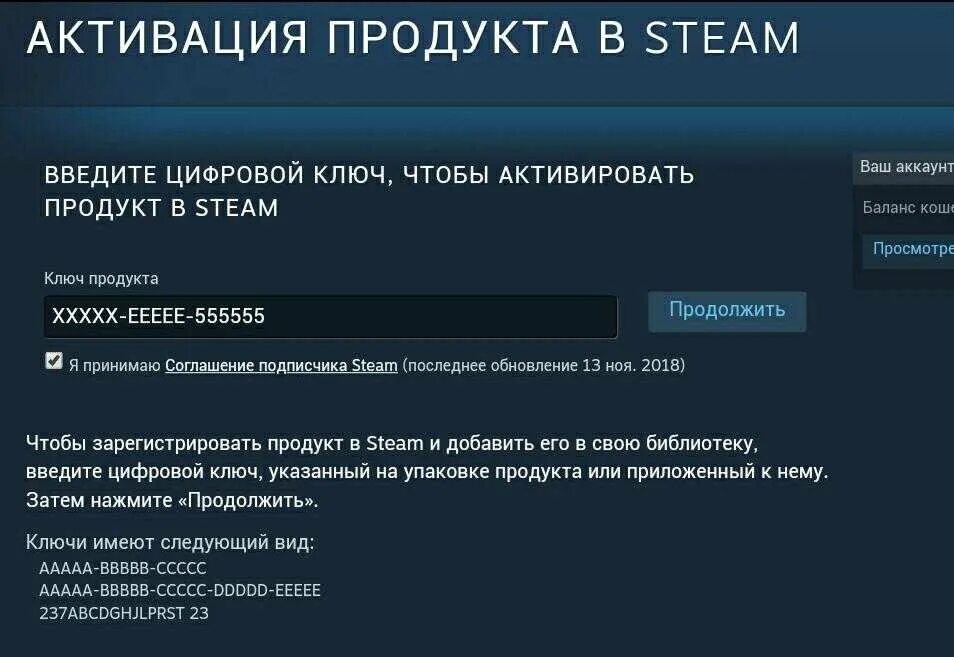This screenshot has width=954, height=657.
Task: Open the Соглашение подписчика Steam link
Action: 281,366
